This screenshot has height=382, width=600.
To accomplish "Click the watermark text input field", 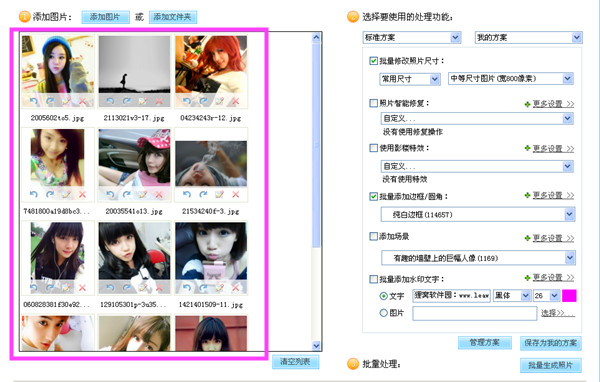I will (x=452, y=296).
